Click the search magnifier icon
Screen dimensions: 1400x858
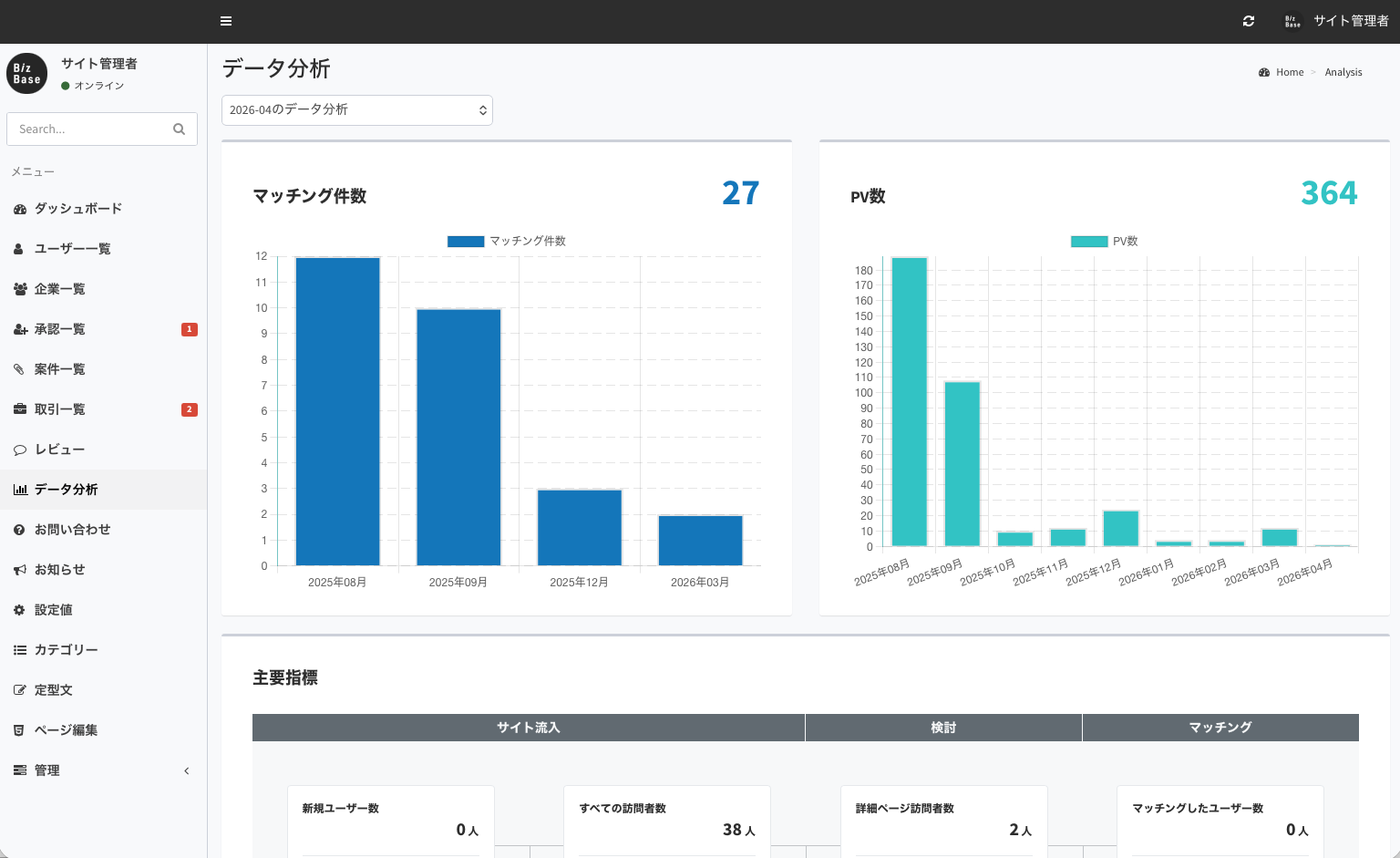coord(179,129)
